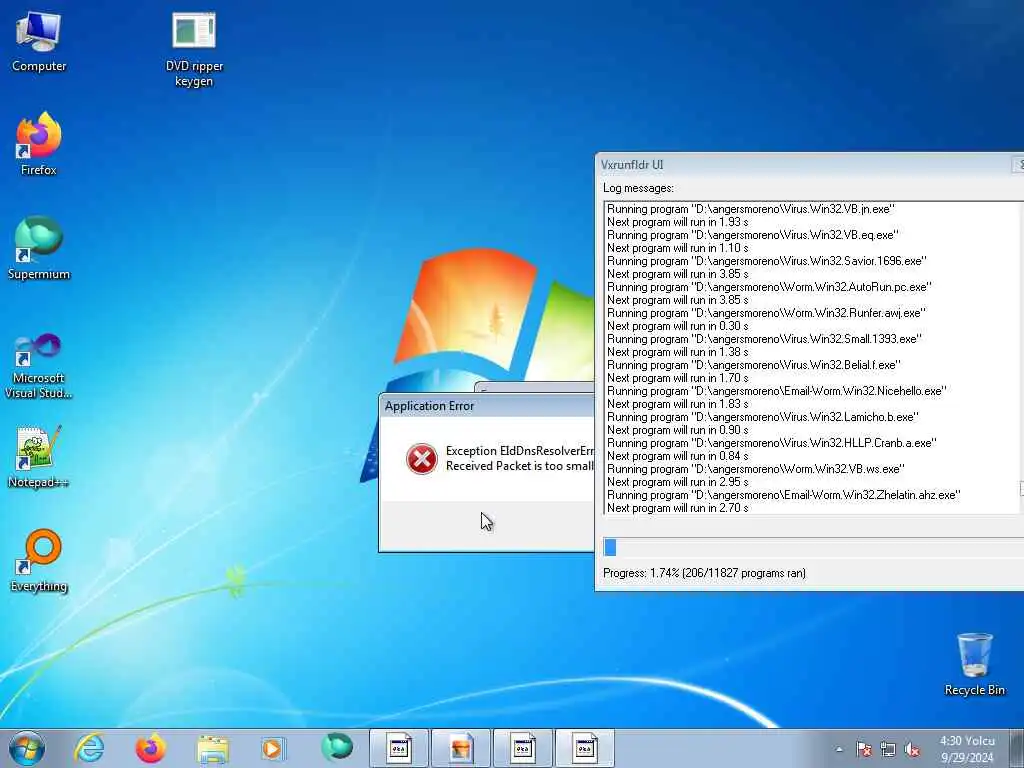Image resolution: width=1024 pixels, height=768 pixels.
Task: Open the Recycle Bin on the desktop
Action: coord(974,664)
